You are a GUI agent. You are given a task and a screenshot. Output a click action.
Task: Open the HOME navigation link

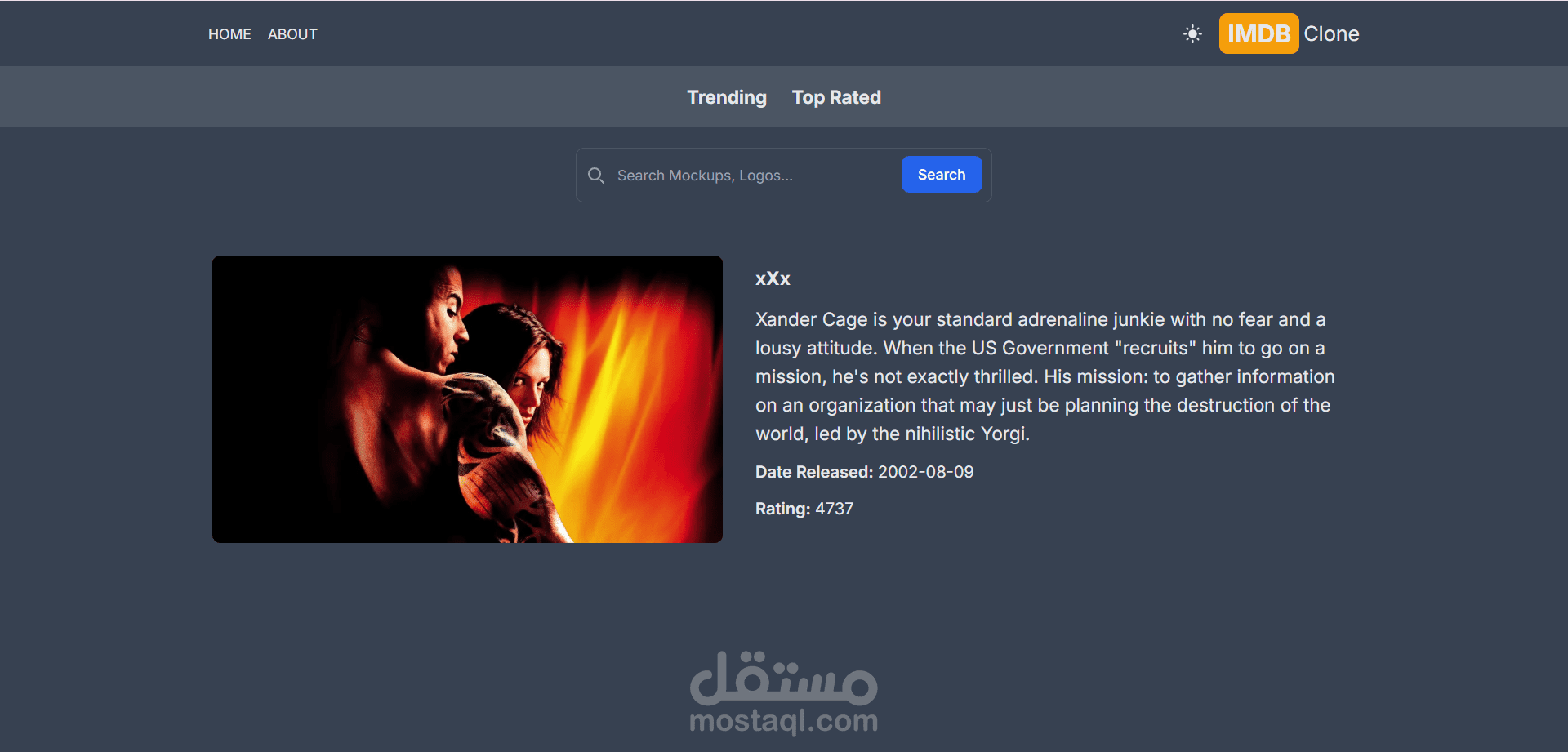(229, 34)
